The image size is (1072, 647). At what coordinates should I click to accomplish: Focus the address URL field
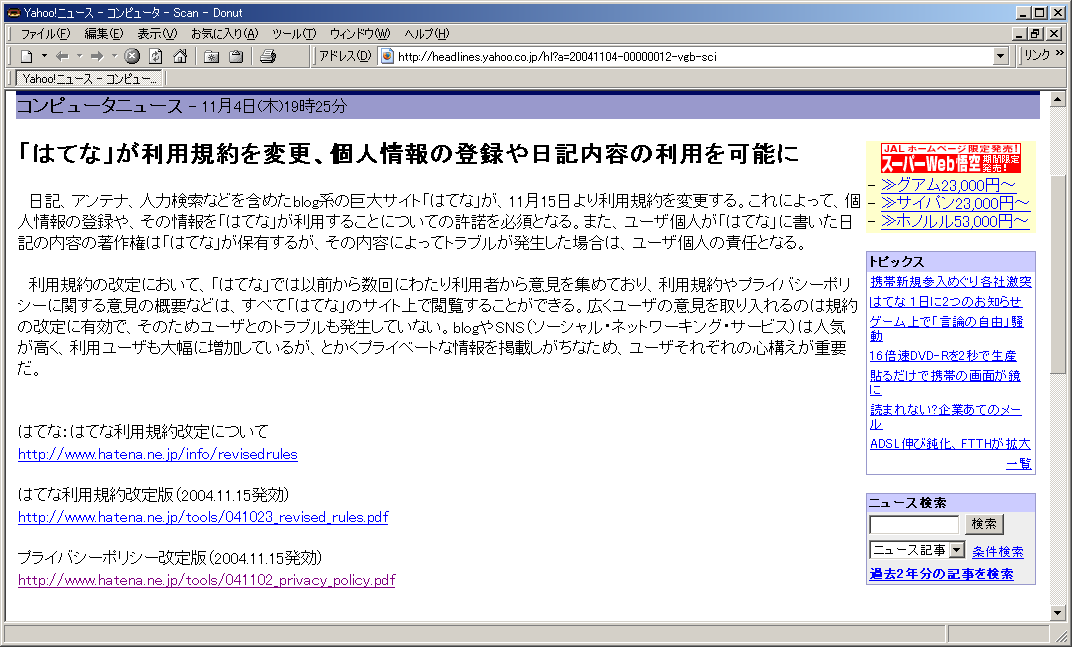tap(693, 56)
